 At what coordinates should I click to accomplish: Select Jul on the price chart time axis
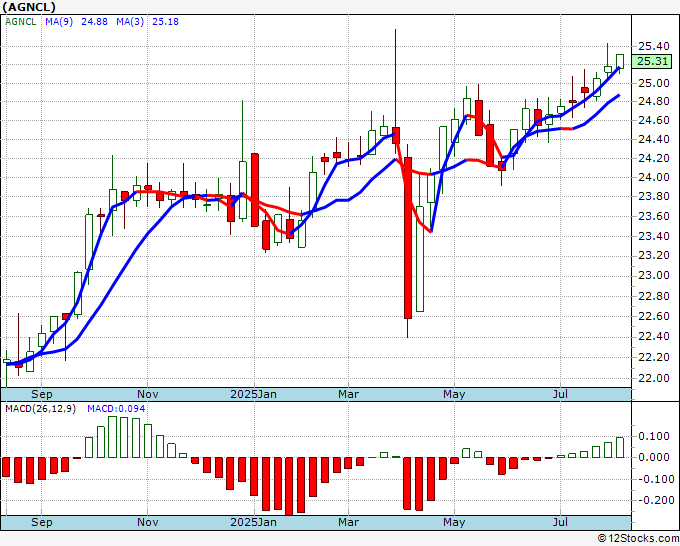[x=560, y=394]
